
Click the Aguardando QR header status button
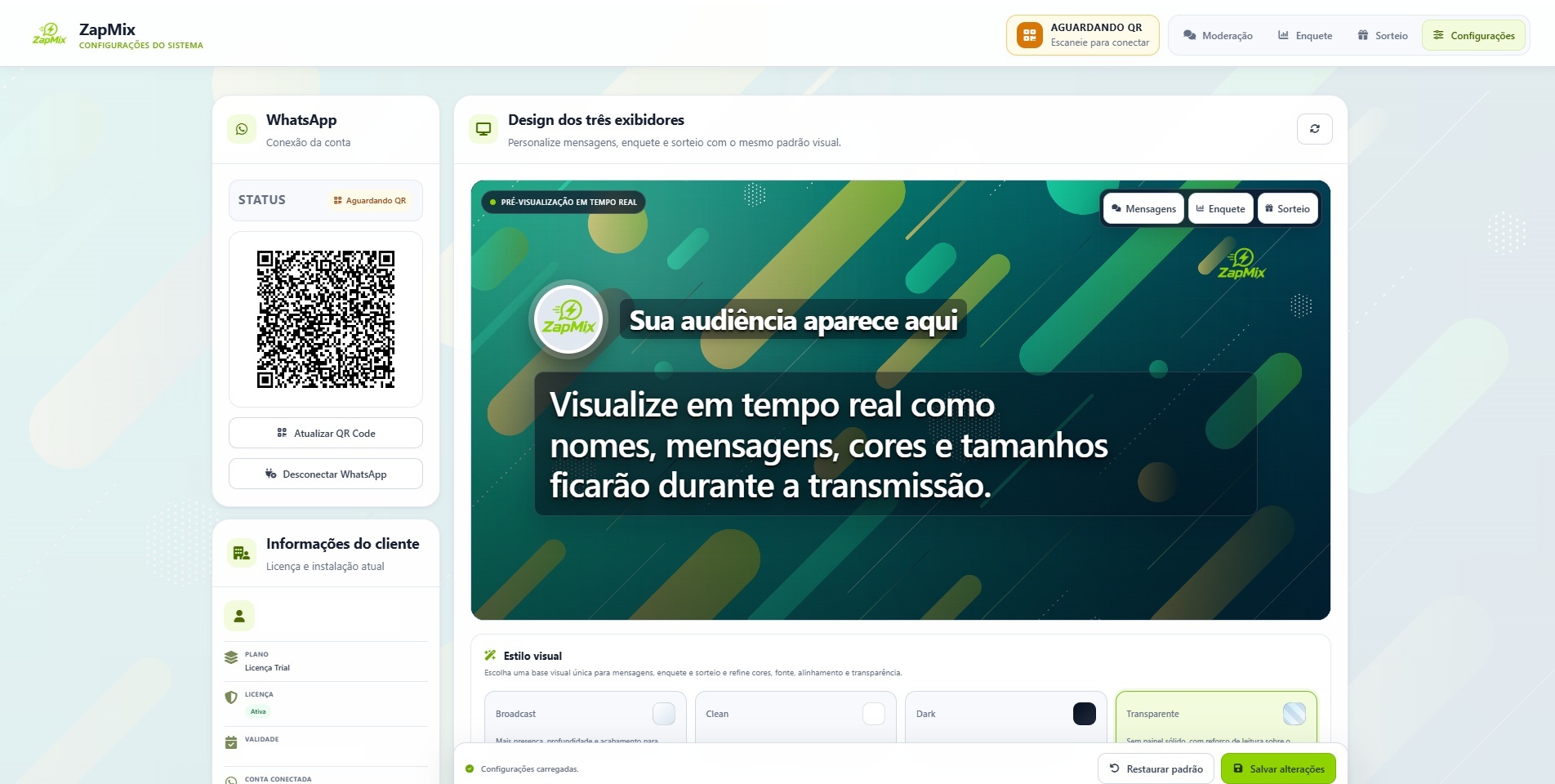click(x=1083, y=35)
